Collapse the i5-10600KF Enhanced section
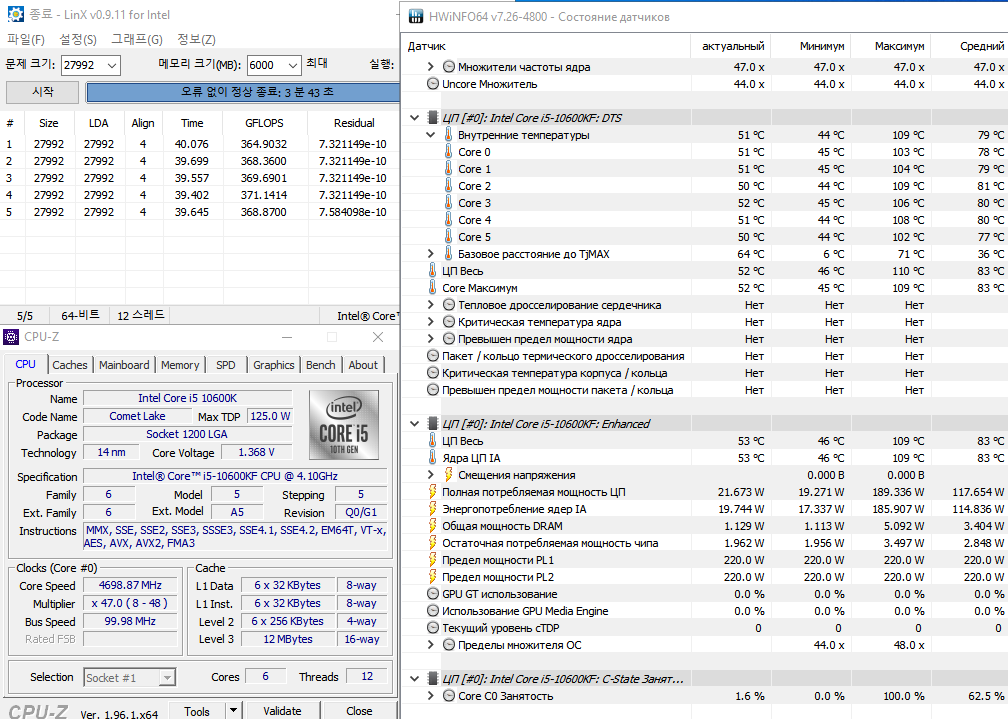The height and width of the screenshot is (719, 1008). 415,424
